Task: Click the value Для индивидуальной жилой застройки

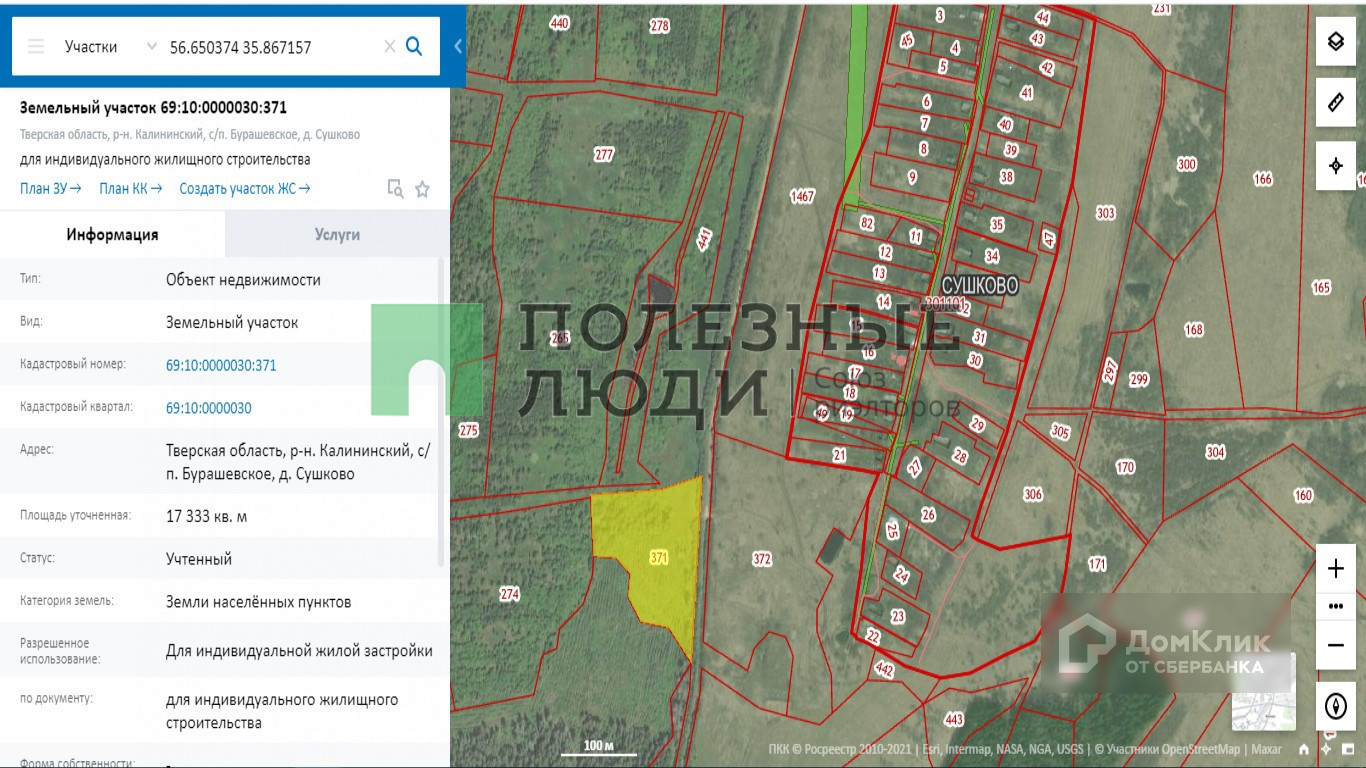Action: 299,651
